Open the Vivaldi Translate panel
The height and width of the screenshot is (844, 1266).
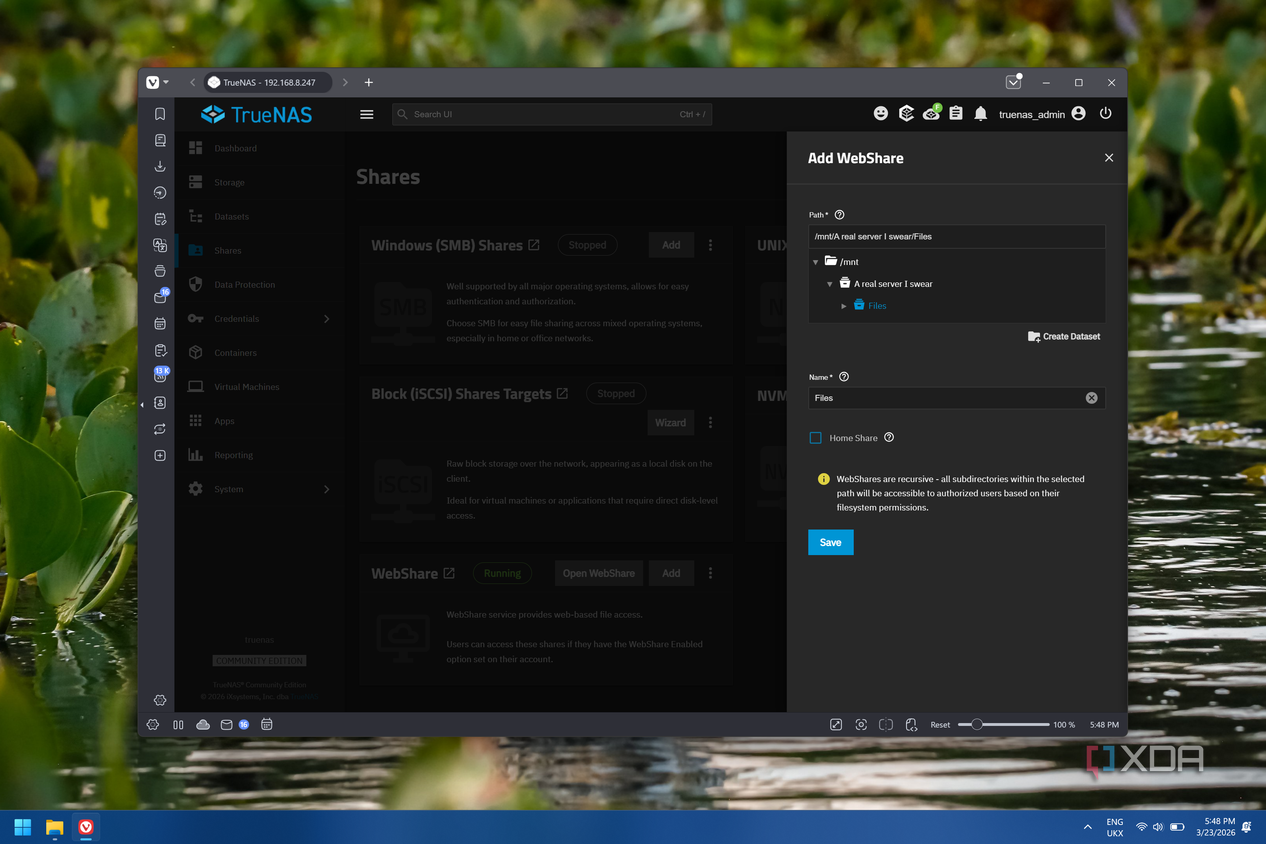160,245
